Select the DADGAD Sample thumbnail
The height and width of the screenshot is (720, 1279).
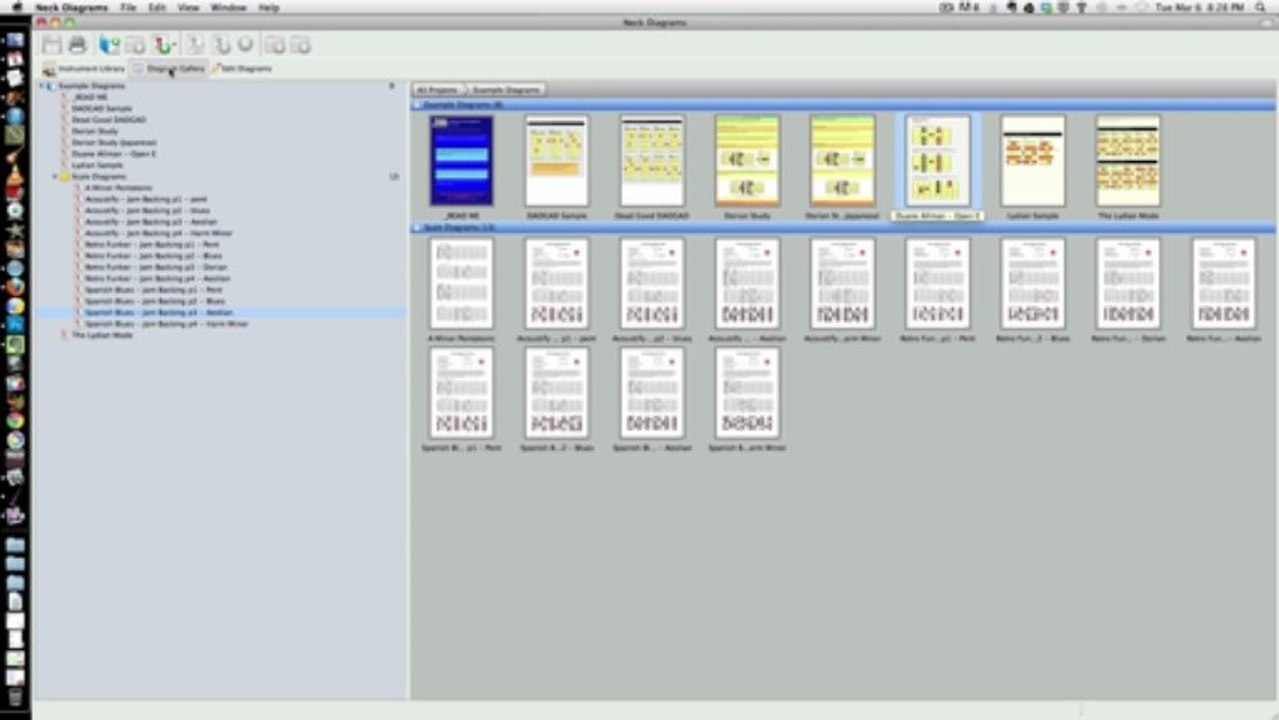coord(557,161)
